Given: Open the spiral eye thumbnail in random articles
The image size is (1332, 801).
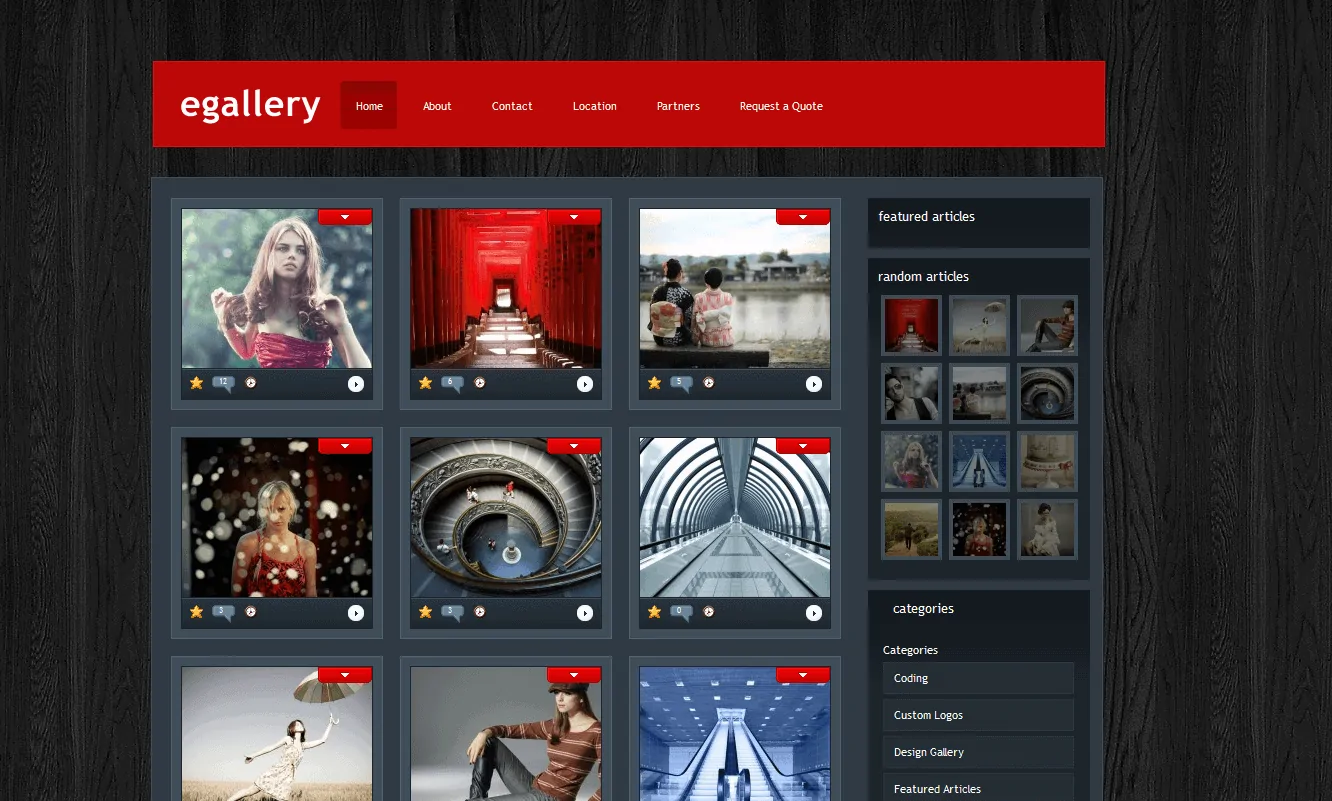Looking at the screenshot, I should tap(1047, 393).
